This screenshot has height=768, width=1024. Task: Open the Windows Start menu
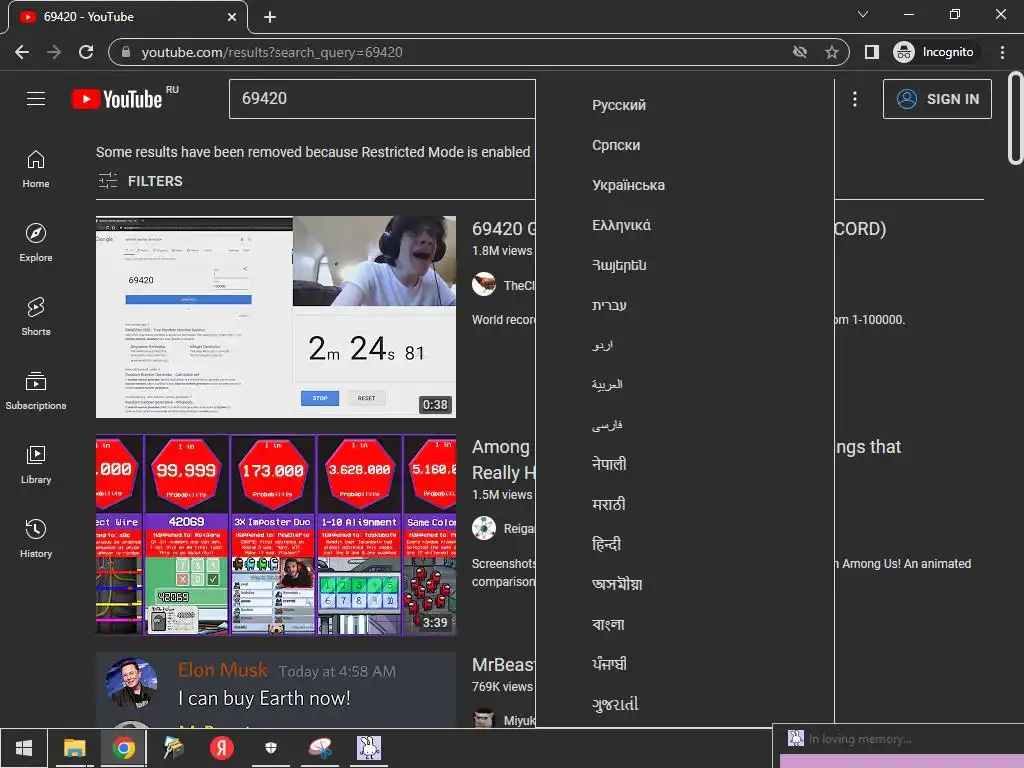coord(24,748)
